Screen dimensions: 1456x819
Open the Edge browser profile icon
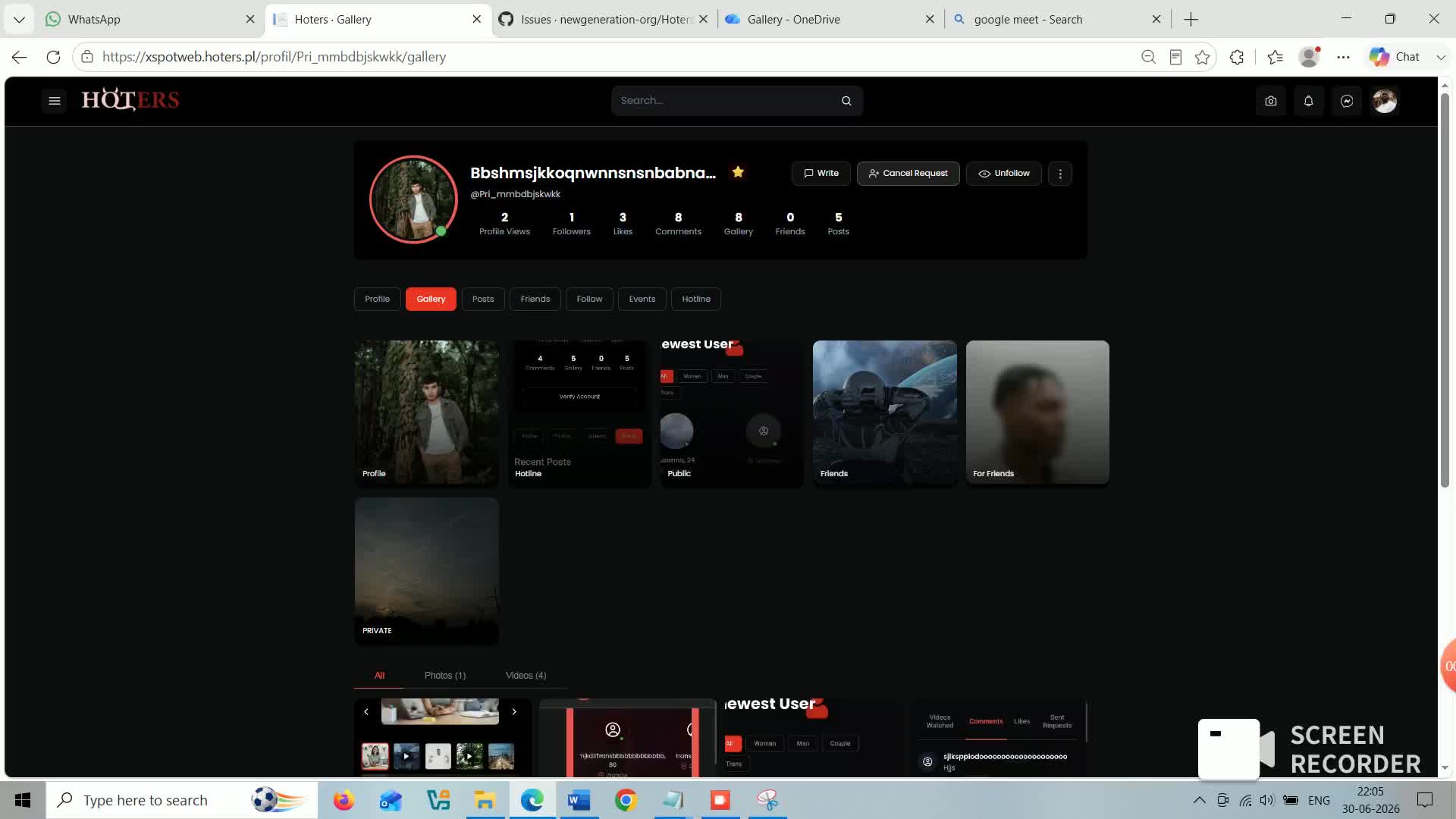click(x=1310, y=57)
